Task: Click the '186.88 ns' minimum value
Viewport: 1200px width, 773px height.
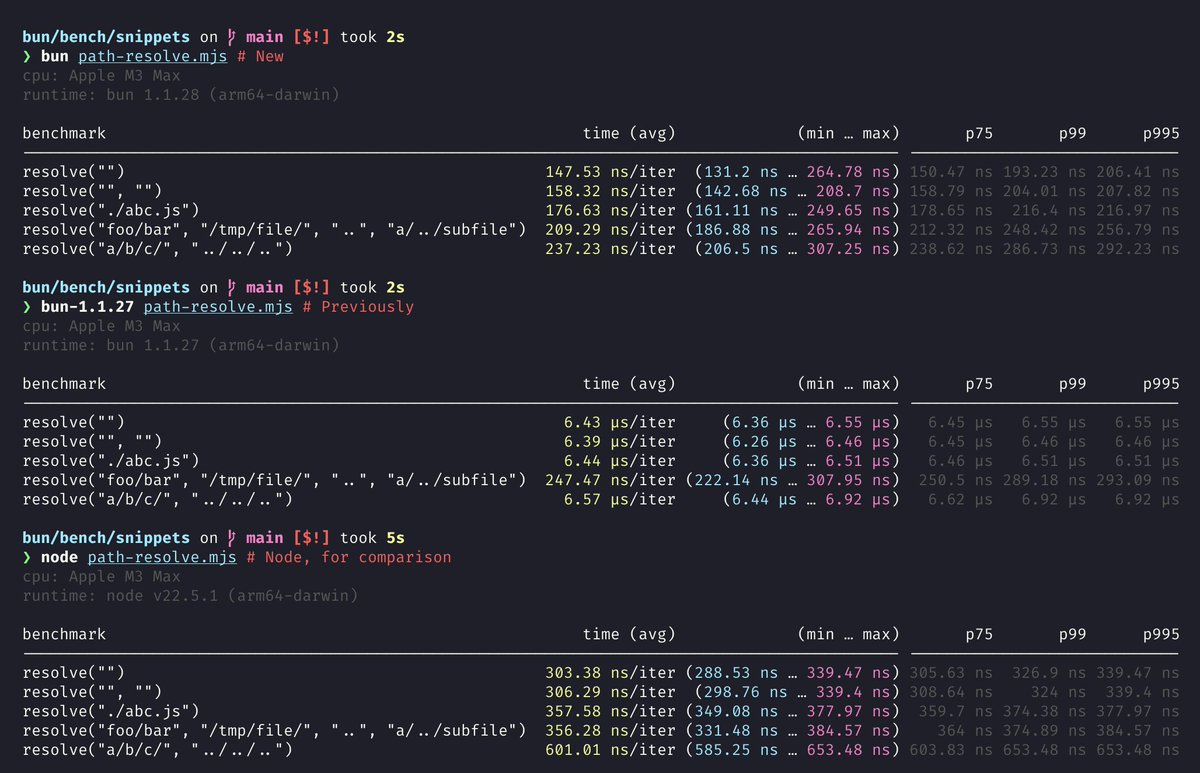Action: coord(736,229)
